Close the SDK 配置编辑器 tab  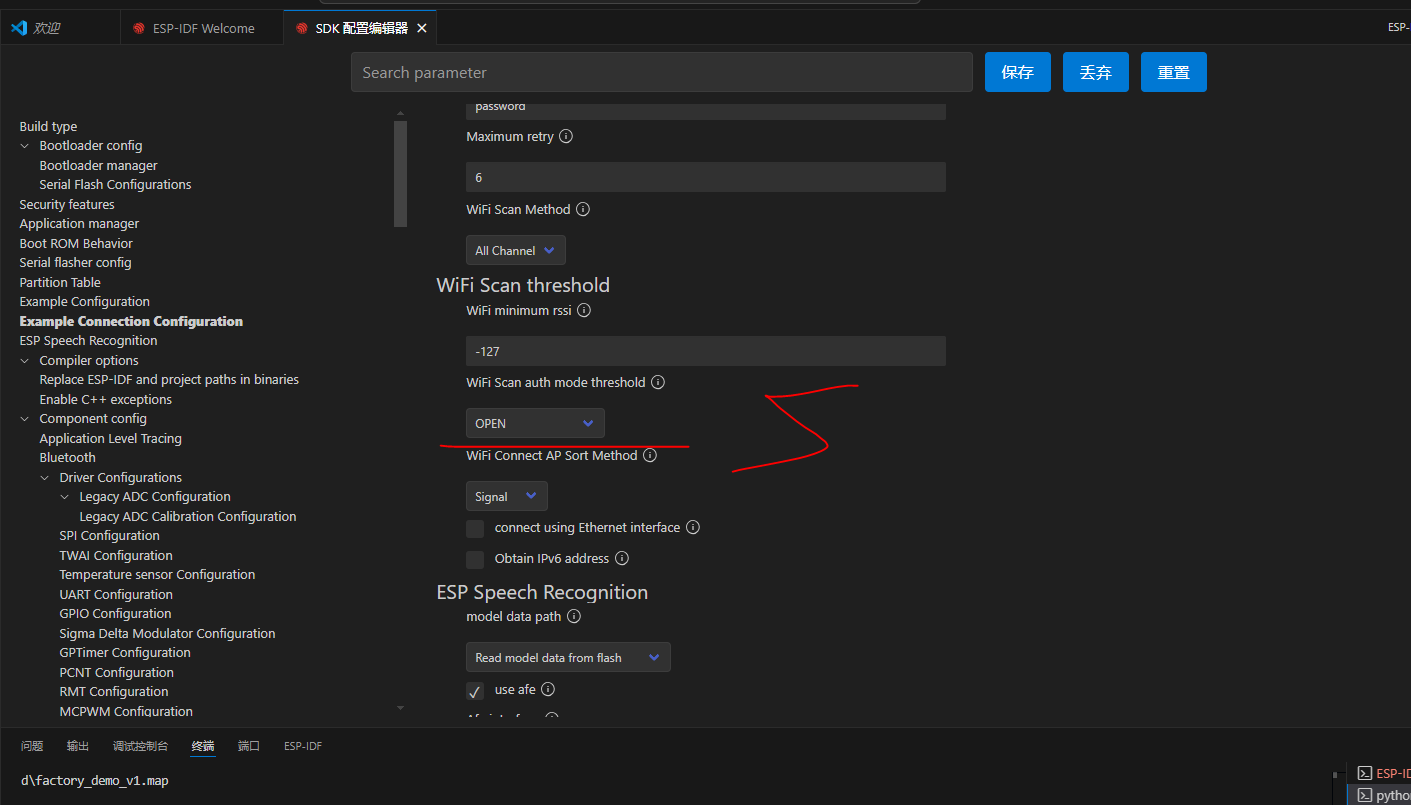(422, 29)
